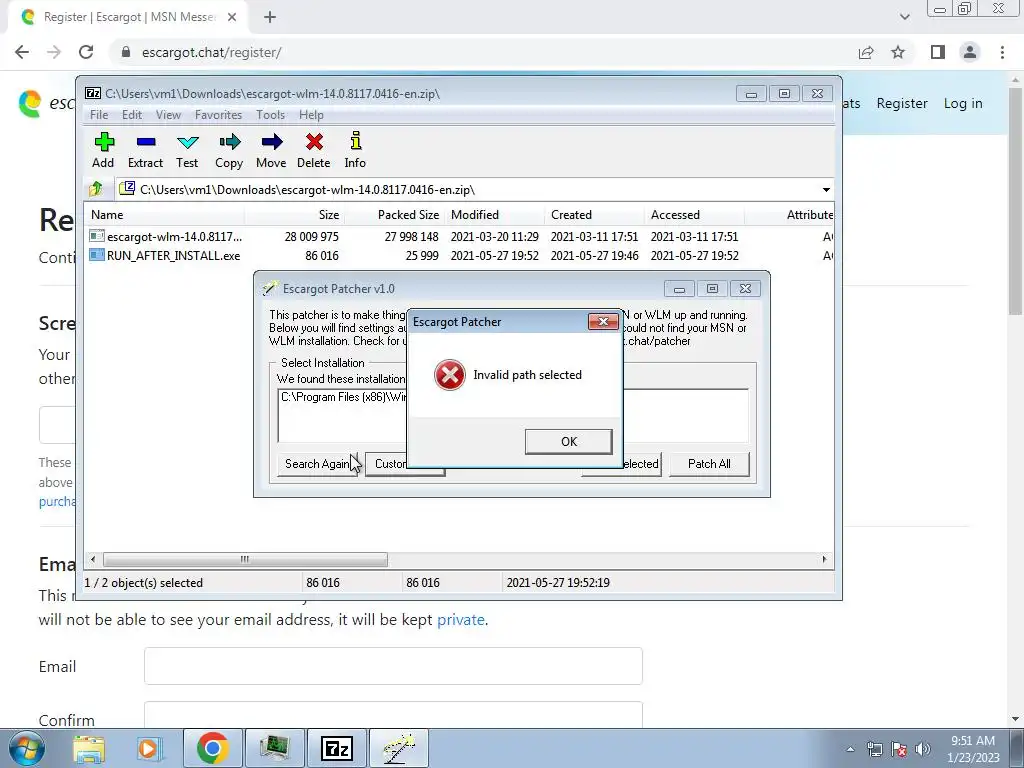Viewport: 1024px width, 768px height.
Task: Open the 7-Zip Tools menu
Action: click(x=270, y=115)
